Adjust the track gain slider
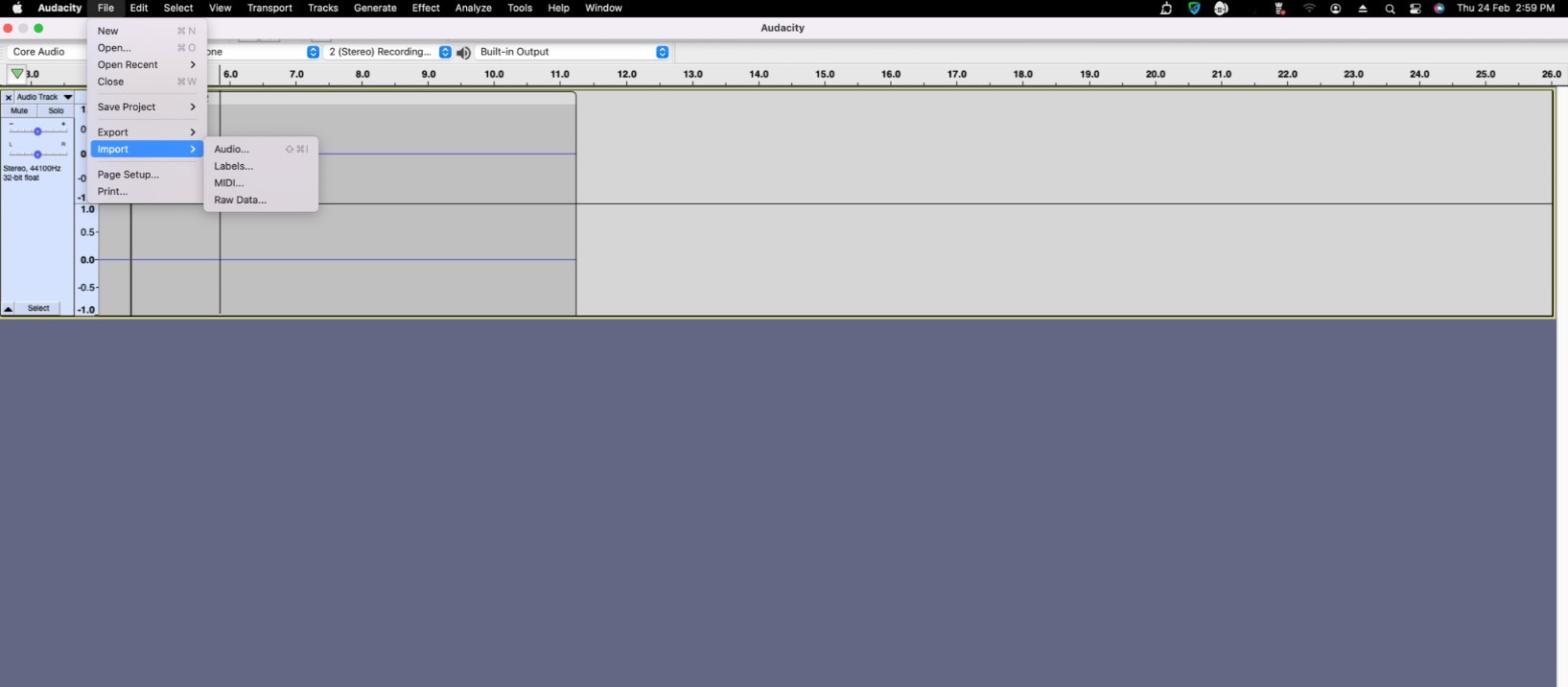Image resolution: width=1568 pixels, height=687 pixels. click(37, 130)
